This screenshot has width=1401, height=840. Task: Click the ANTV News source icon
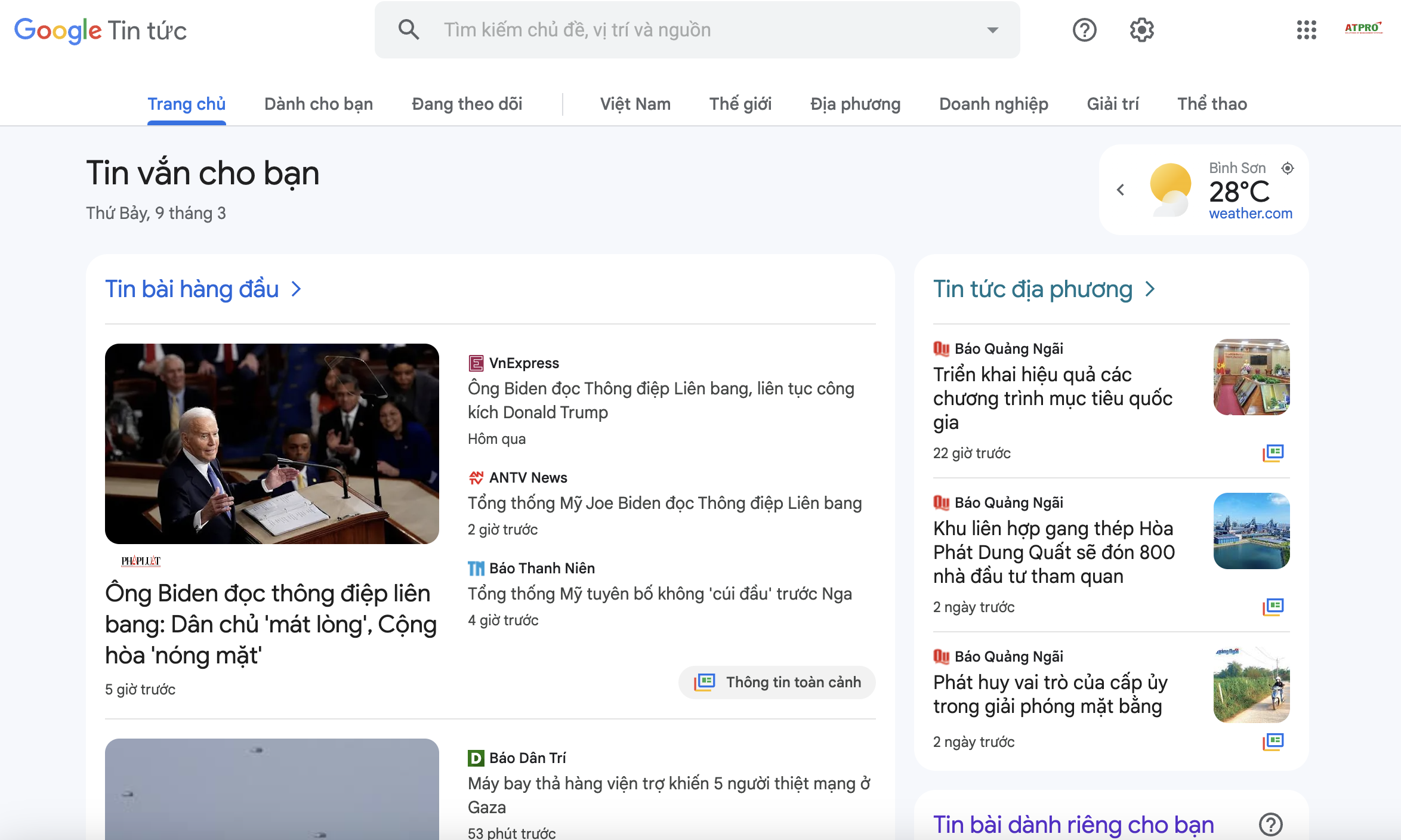coord(476,477)
